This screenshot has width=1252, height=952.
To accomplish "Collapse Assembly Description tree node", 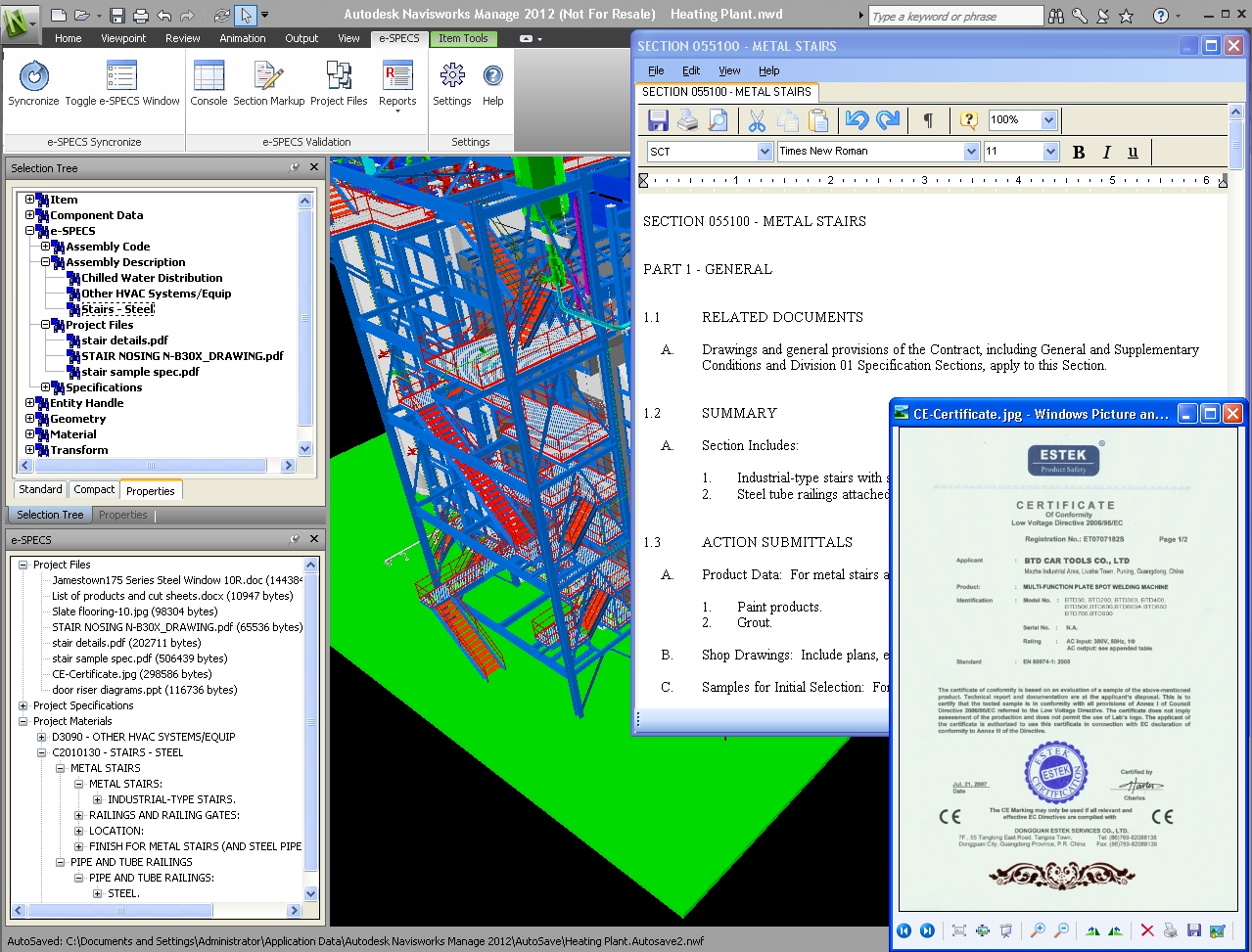I will pos(45,262).
